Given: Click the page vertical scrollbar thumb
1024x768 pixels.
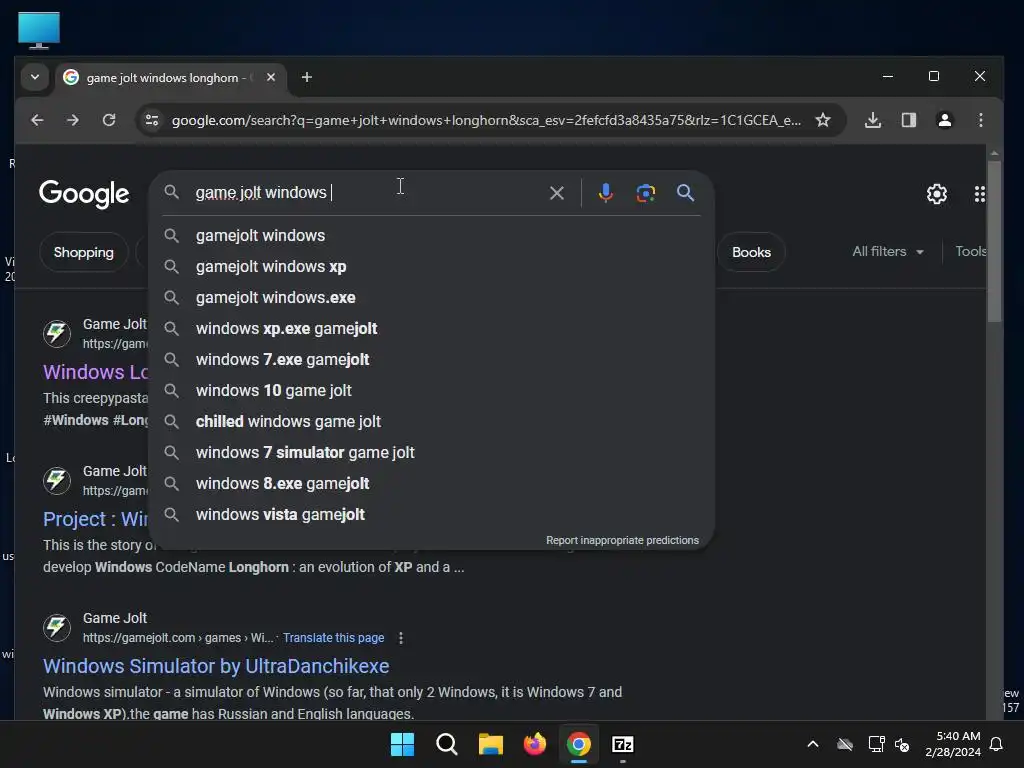Looking at the screenshot, I should pos(994,242).
